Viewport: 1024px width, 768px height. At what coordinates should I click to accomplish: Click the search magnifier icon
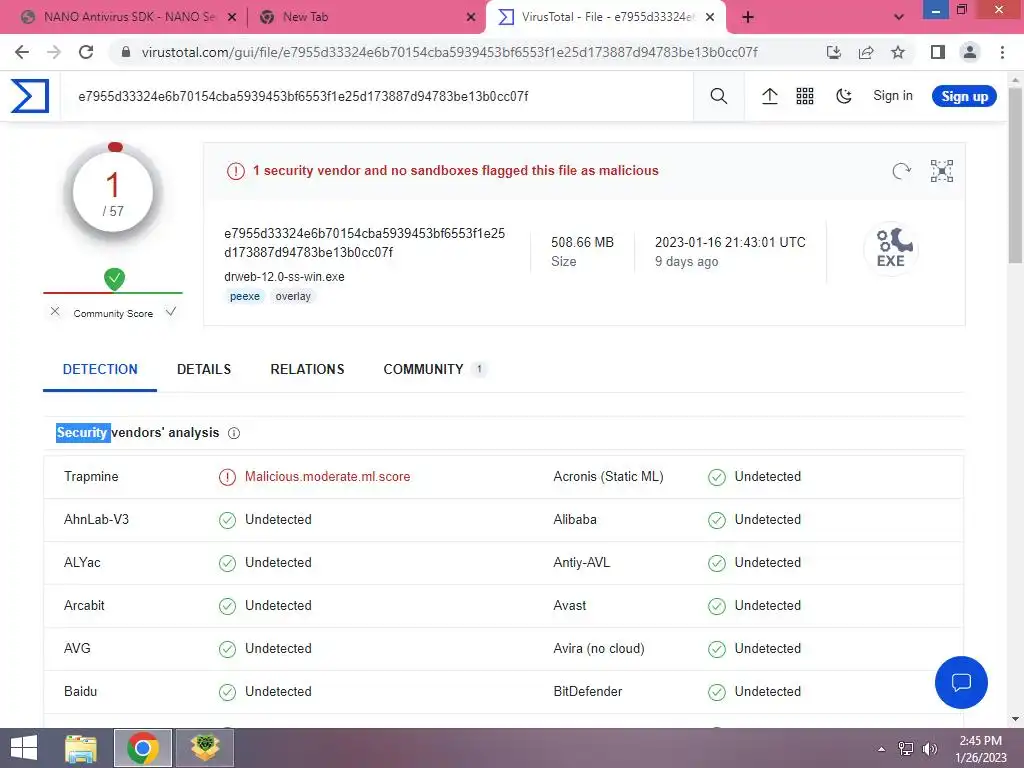718,96
